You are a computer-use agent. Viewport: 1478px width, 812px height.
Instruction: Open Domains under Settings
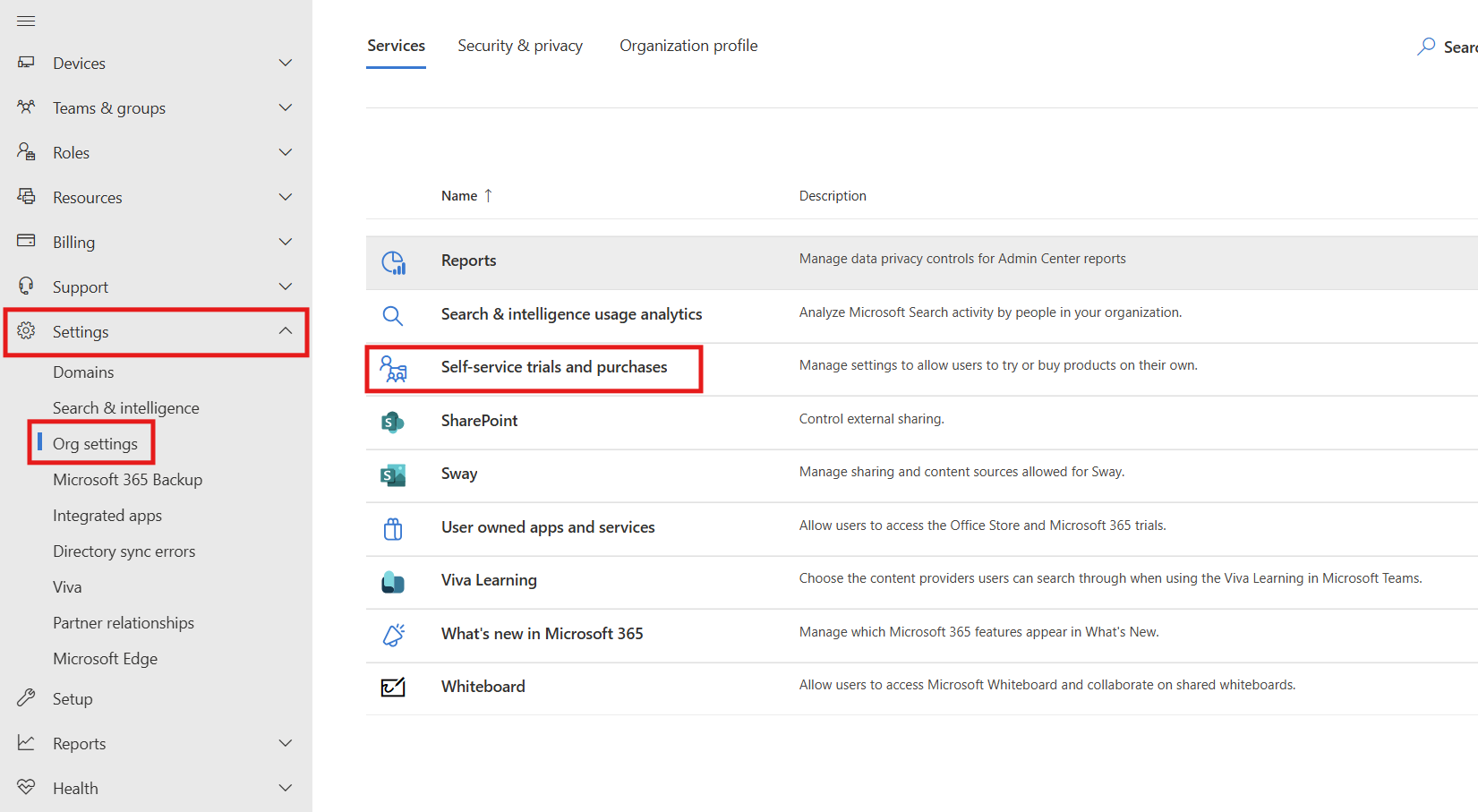tap(83, 372)
